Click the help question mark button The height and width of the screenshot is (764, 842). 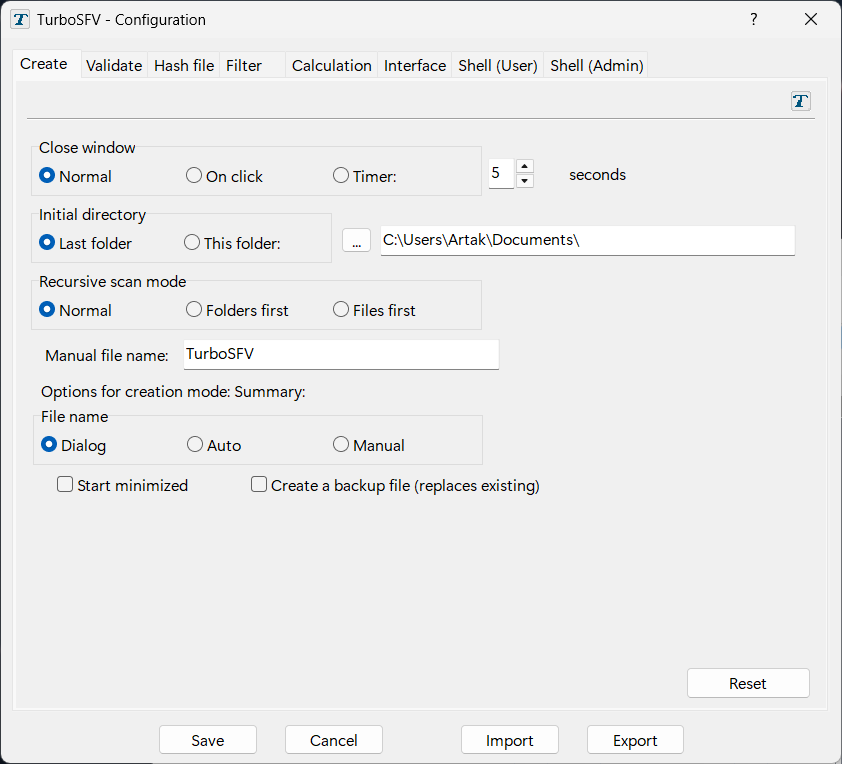(754, 19)
